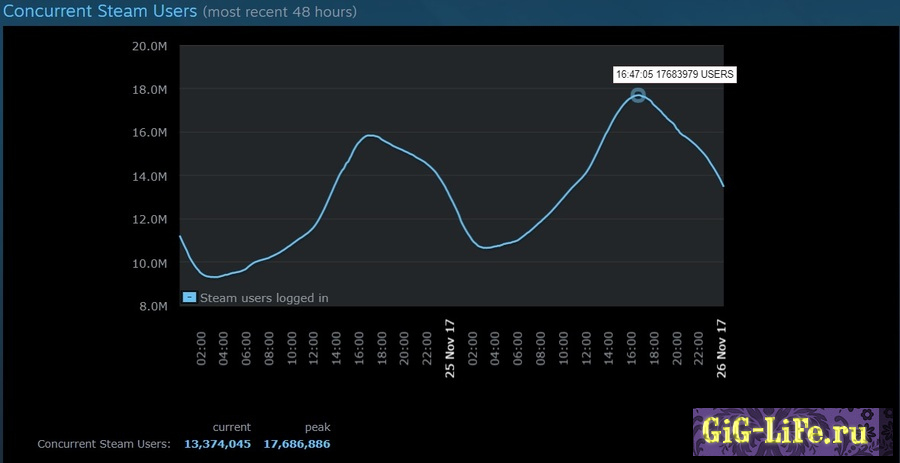Click the 'peak' column header
Image resolution: width=900 pixels, height=463 pixels.
pyautogui.click(x=317, y=427)
